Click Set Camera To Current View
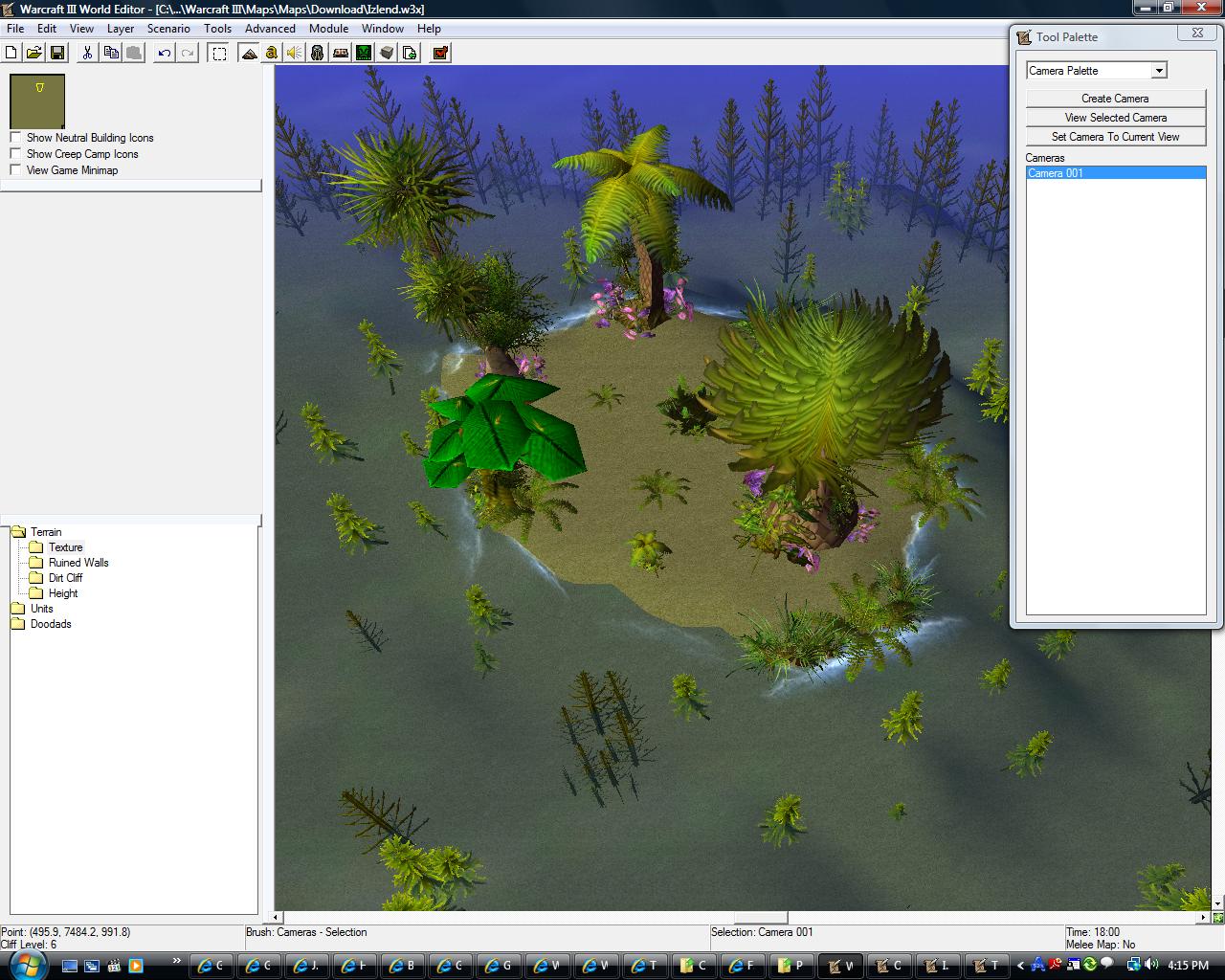The width and height of the screenshot is (1225, 980). (x=1116, y=137)
